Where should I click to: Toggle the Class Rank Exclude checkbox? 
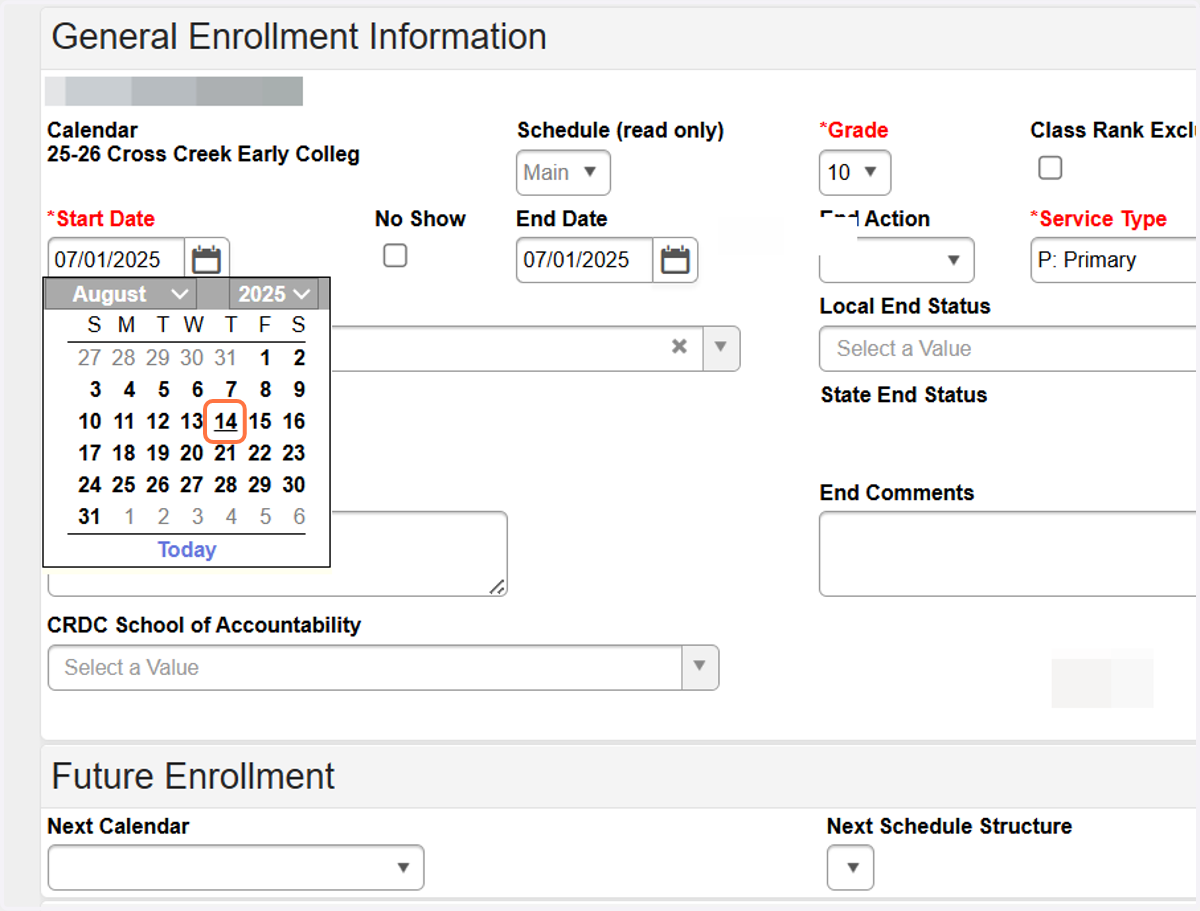1050,168
